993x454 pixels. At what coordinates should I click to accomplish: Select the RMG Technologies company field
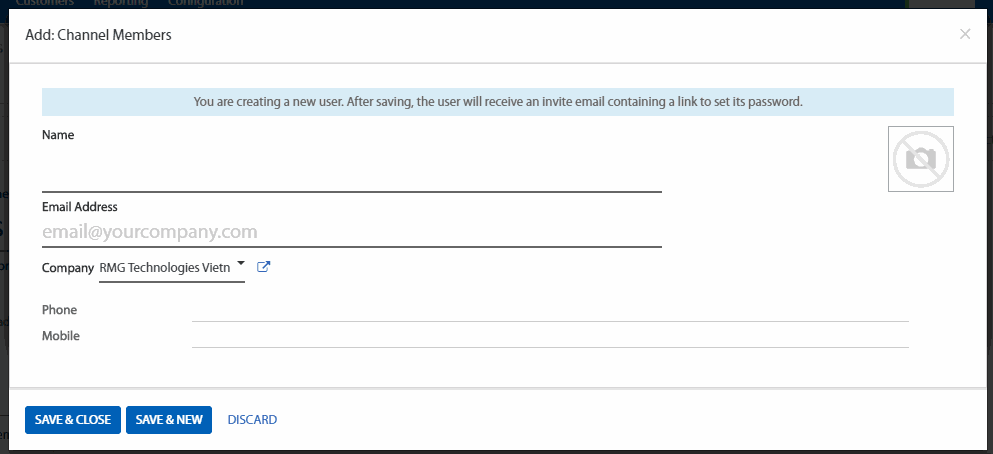click(165, 268)
